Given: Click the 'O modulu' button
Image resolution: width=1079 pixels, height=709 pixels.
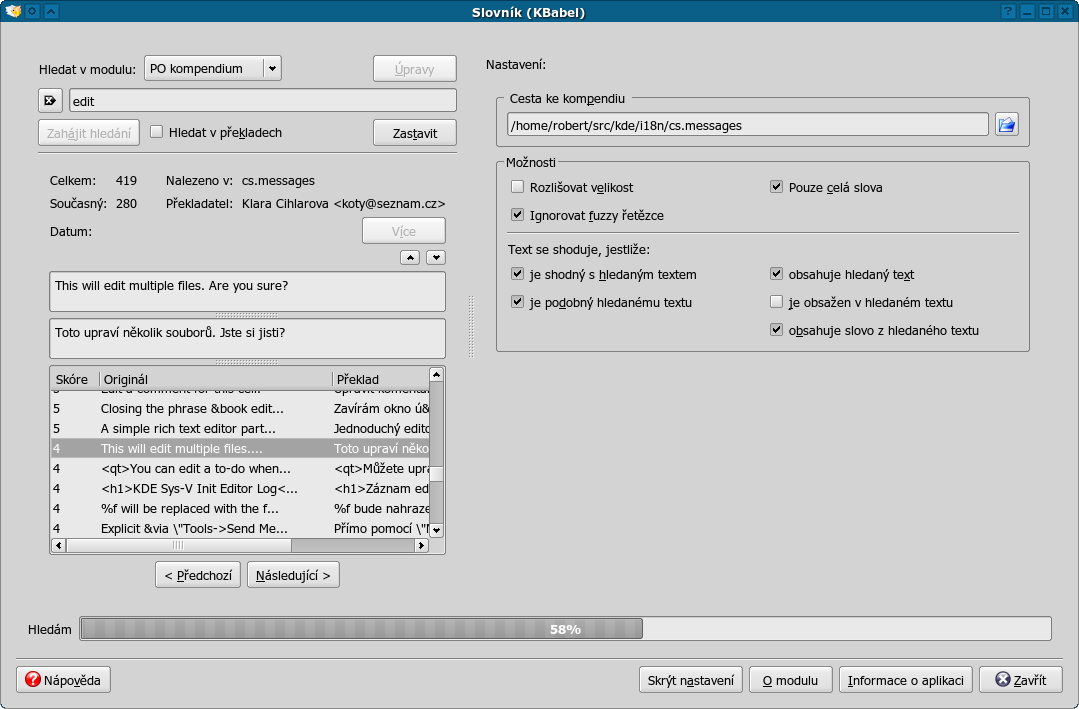Looking at the screenshot, I should pyautogui.click(x=791, y=680).
